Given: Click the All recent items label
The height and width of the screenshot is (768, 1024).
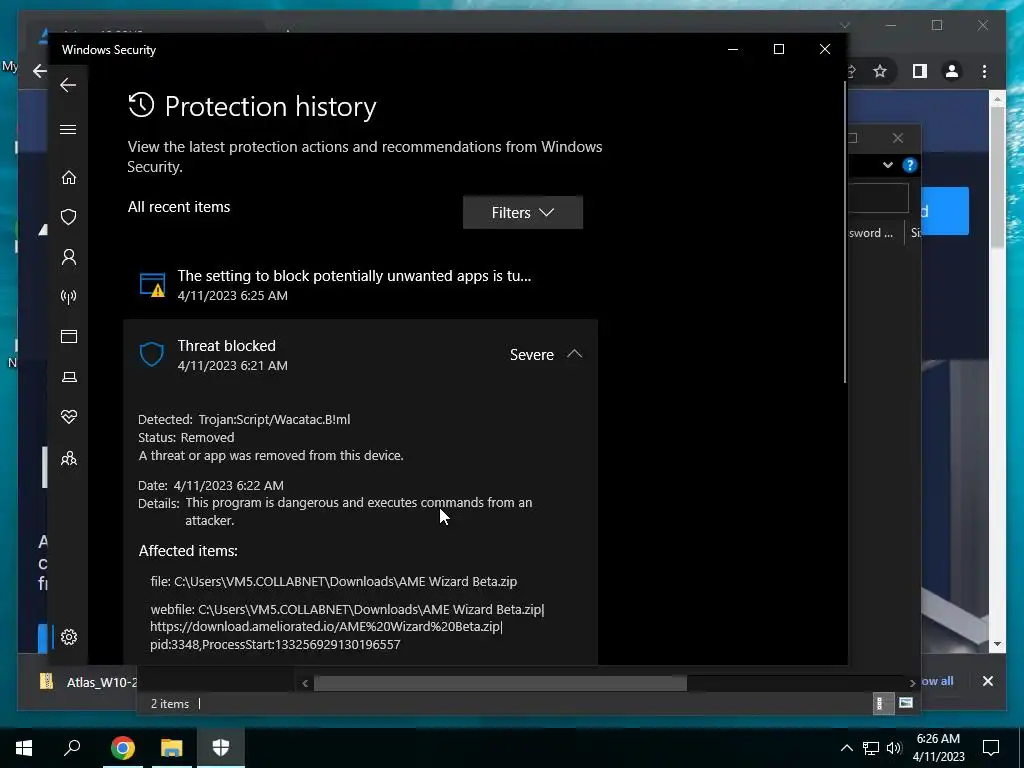Looking at the screenshot, I should click(179, 207).
